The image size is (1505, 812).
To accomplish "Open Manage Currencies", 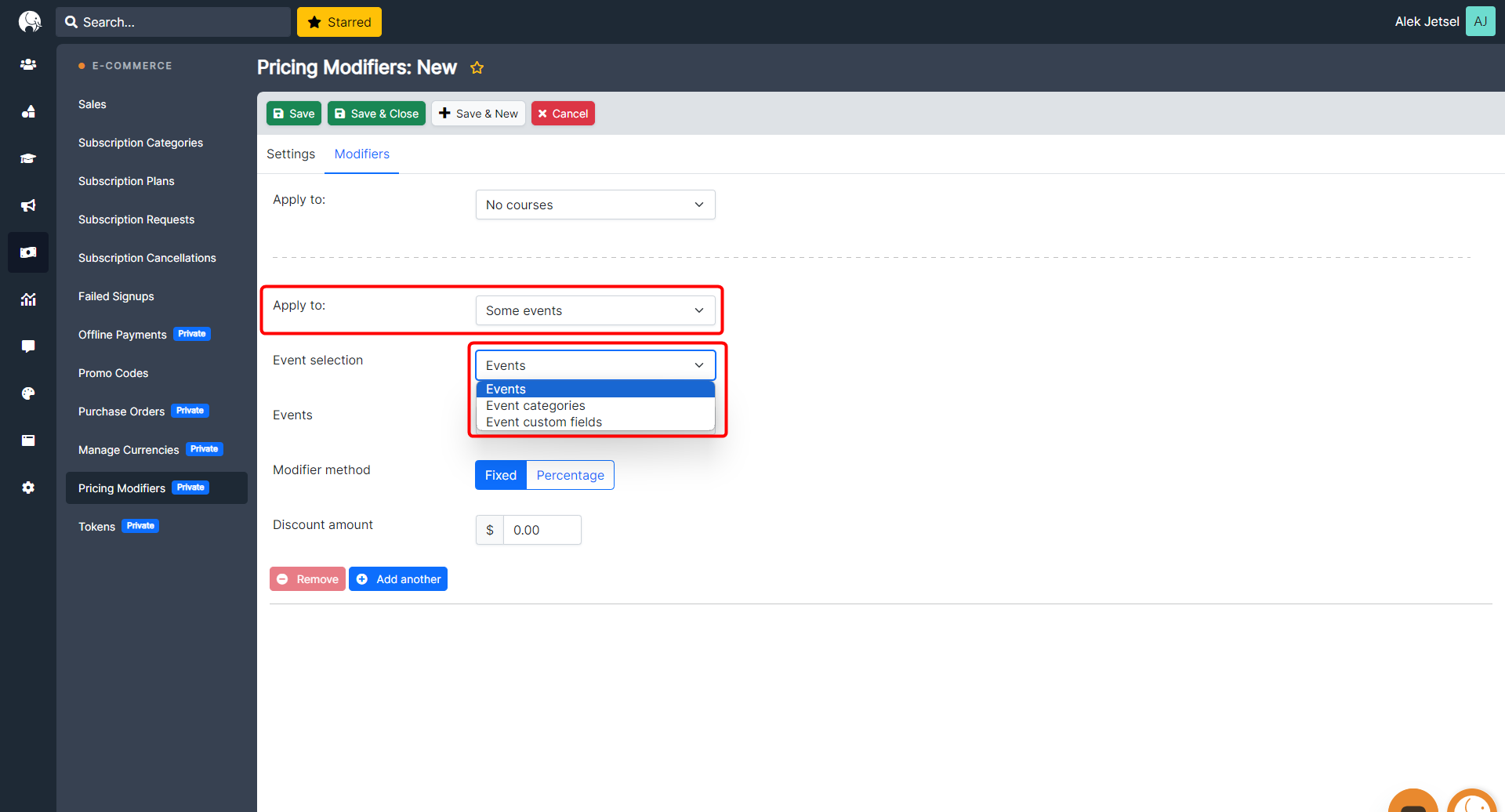I will coord(129,450).
